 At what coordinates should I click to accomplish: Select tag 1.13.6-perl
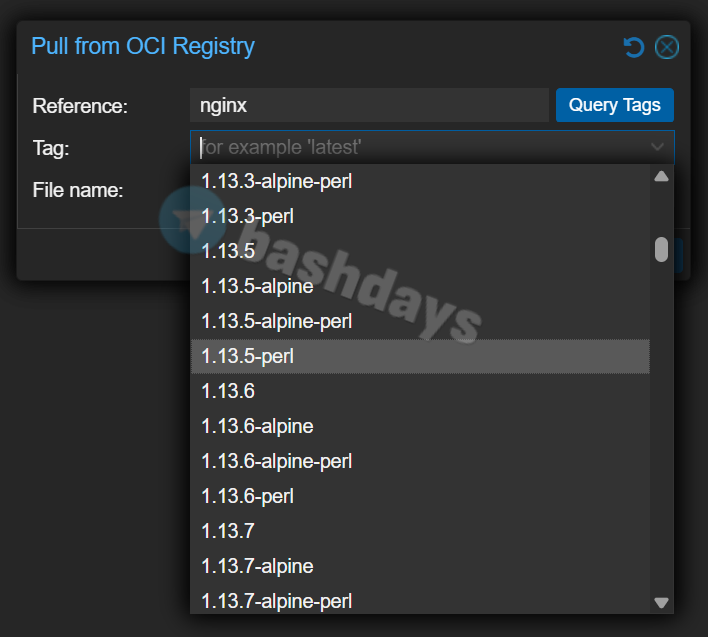(x=247, y=496)
